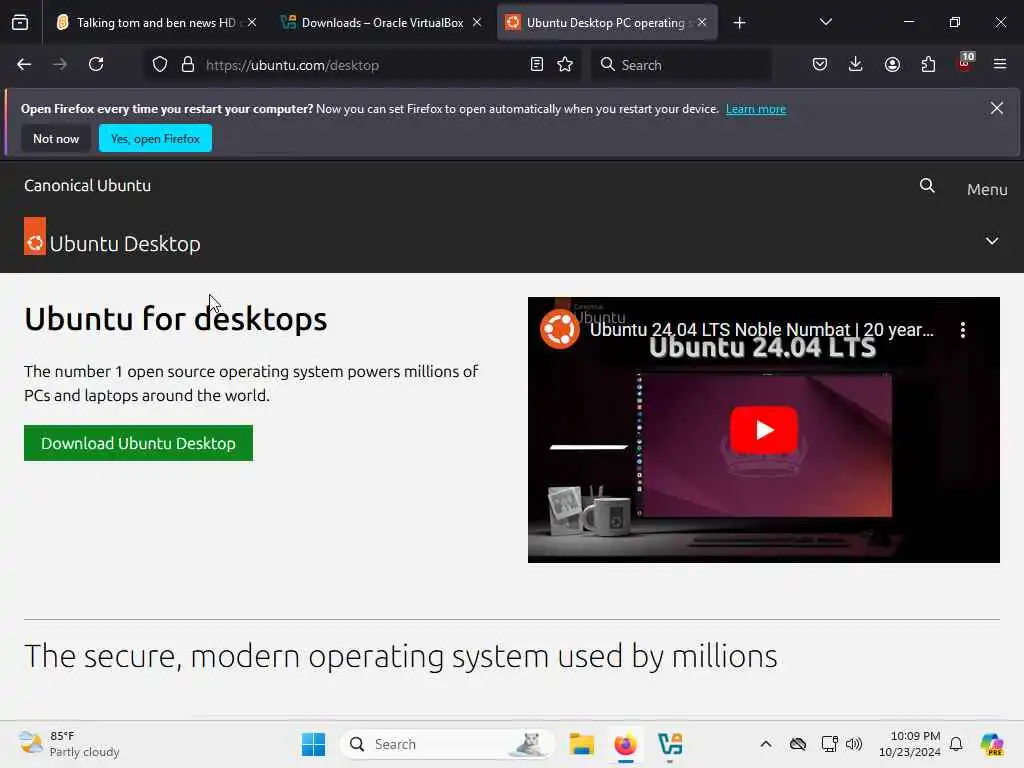Open extension icon with badge 10
This screenshot has height=768, width=1024.
pyautogui.click(x=965, y=63)
